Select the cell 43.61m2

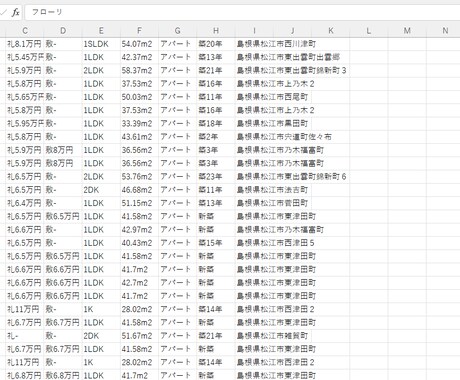[x=139, y=137]
